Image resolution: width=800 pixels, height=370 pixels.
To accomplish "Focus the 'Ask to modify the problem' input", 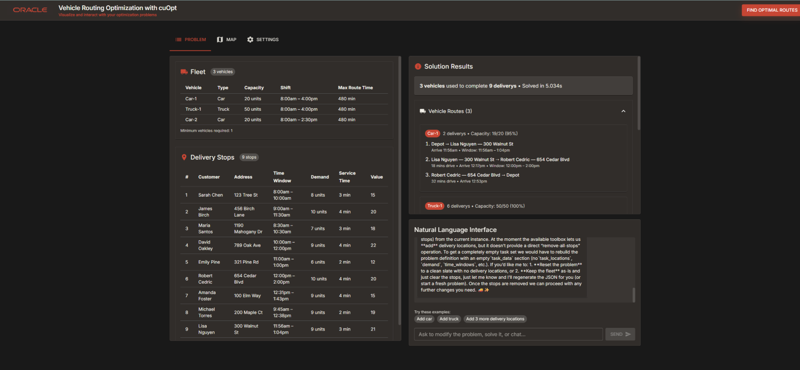I will click(x=508, y=334).
